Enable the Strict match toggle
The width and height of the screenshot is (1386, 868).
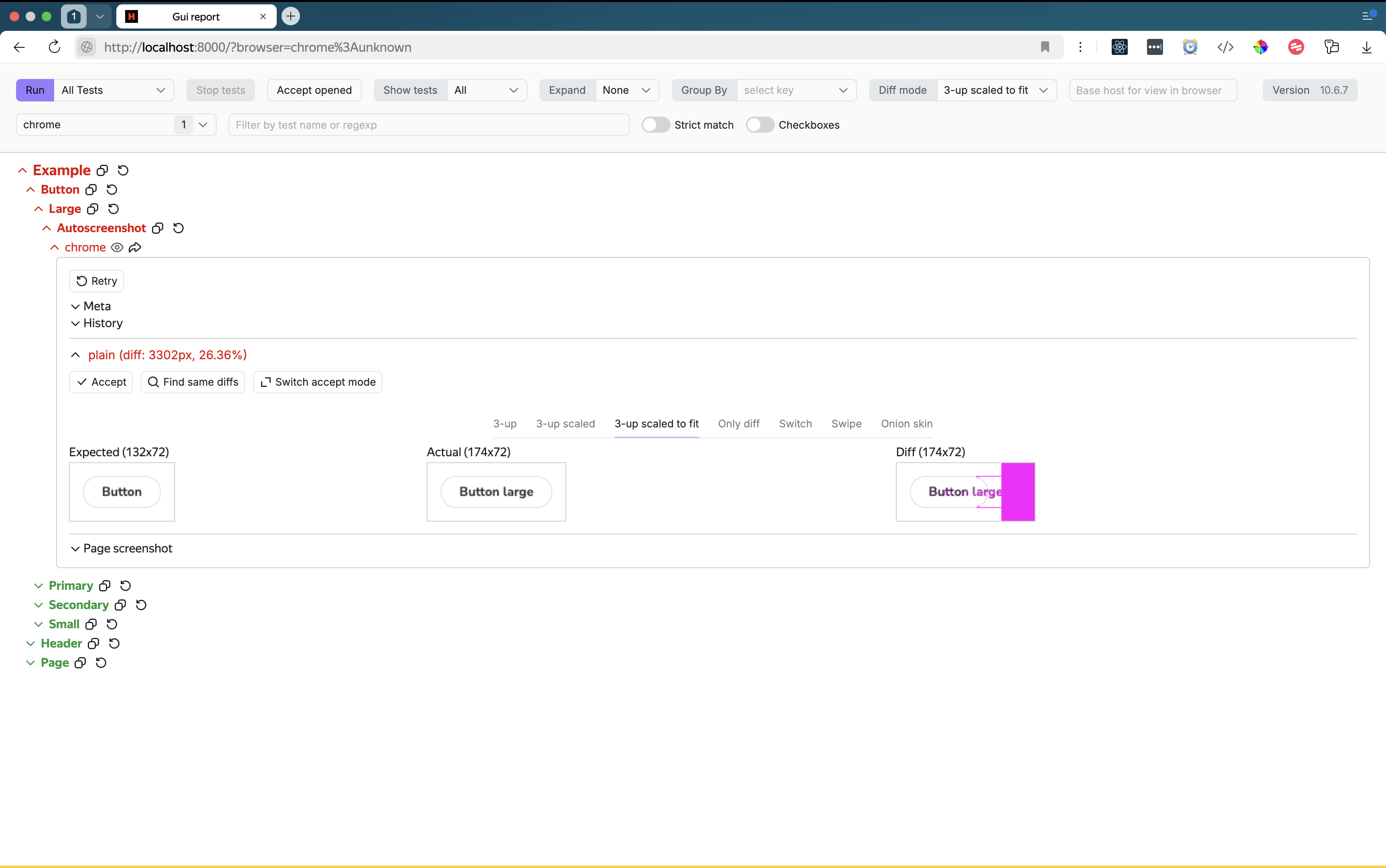[x=656, y=125]
